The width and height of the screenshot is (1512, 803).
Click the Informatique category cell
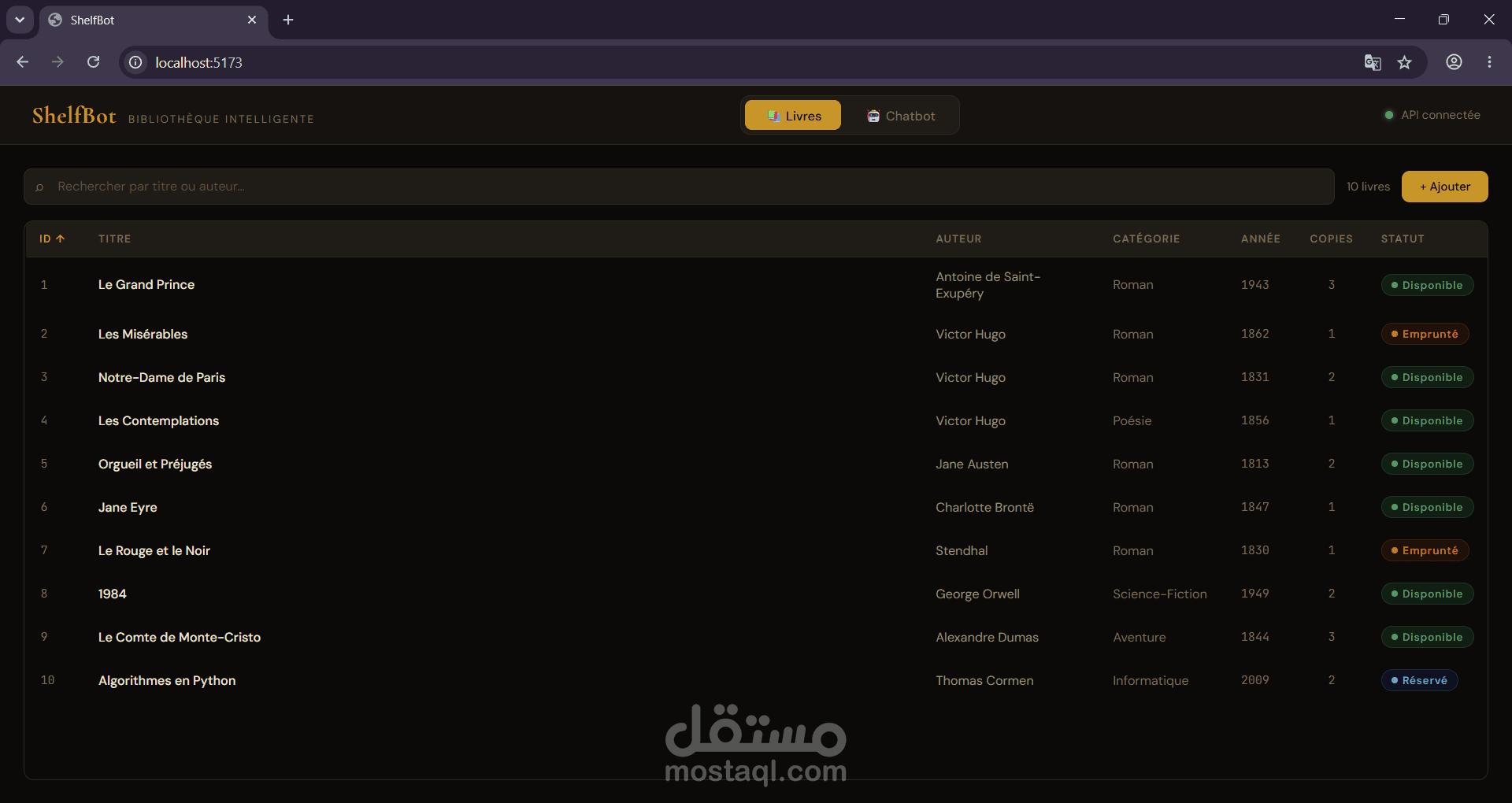1151,680
